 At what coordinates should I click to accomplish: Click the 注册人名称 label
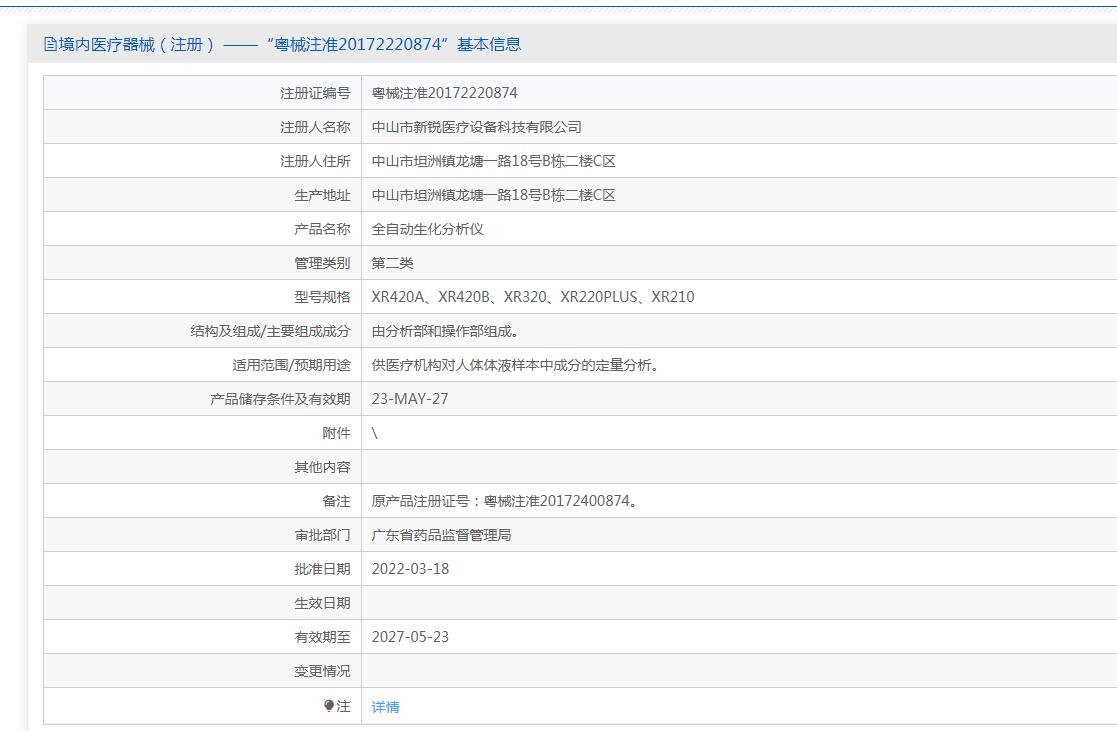click(316, 127)
